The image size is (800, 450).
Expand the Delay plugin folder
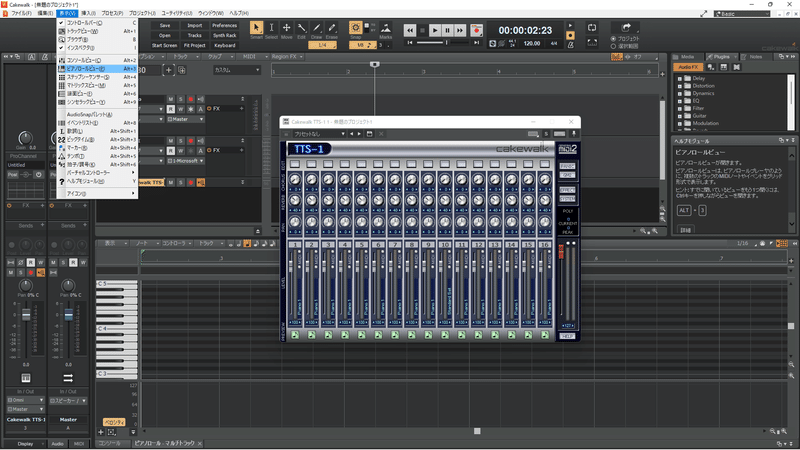click(680, 79)
